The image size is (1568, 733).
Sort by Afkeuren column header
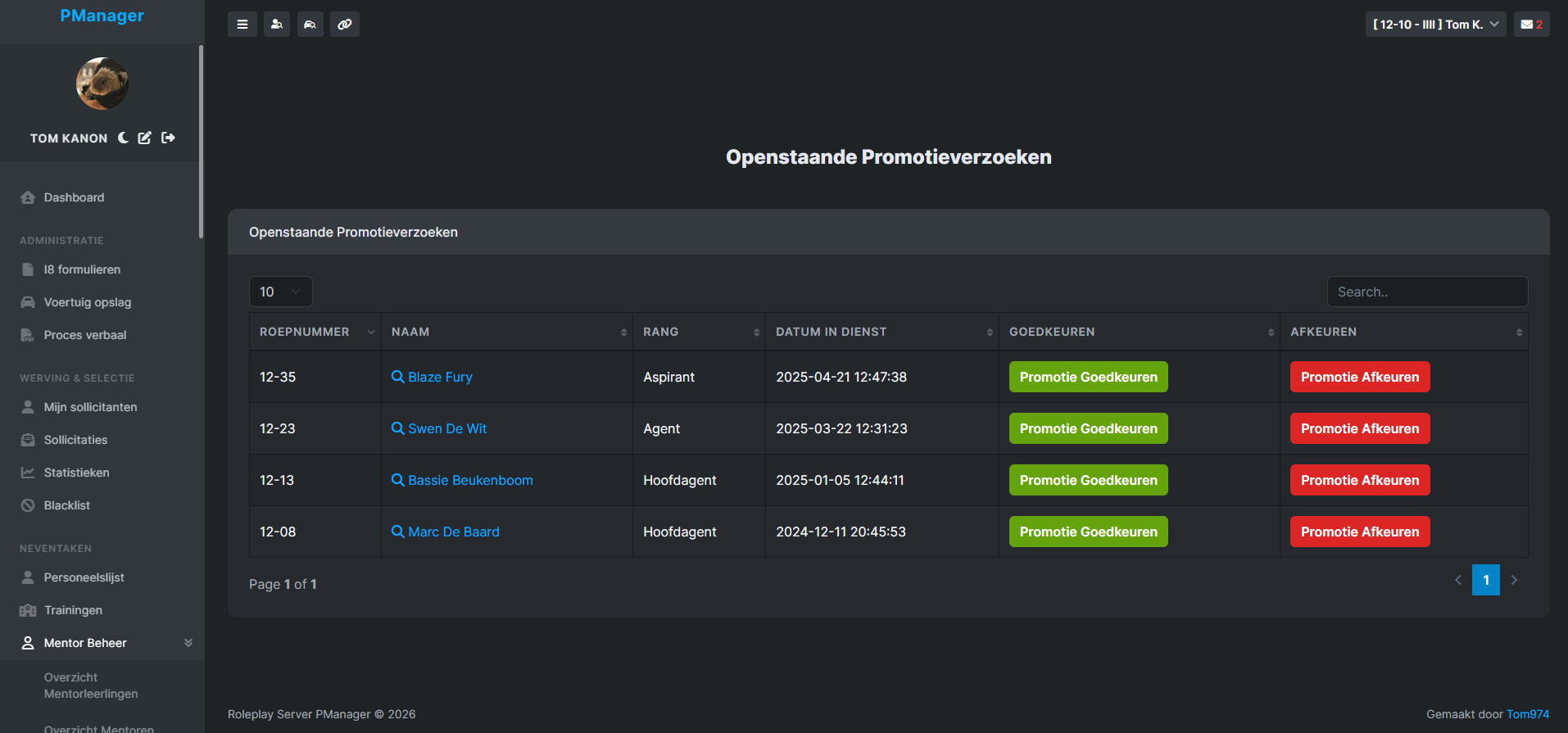click(x=1404, y=332)
